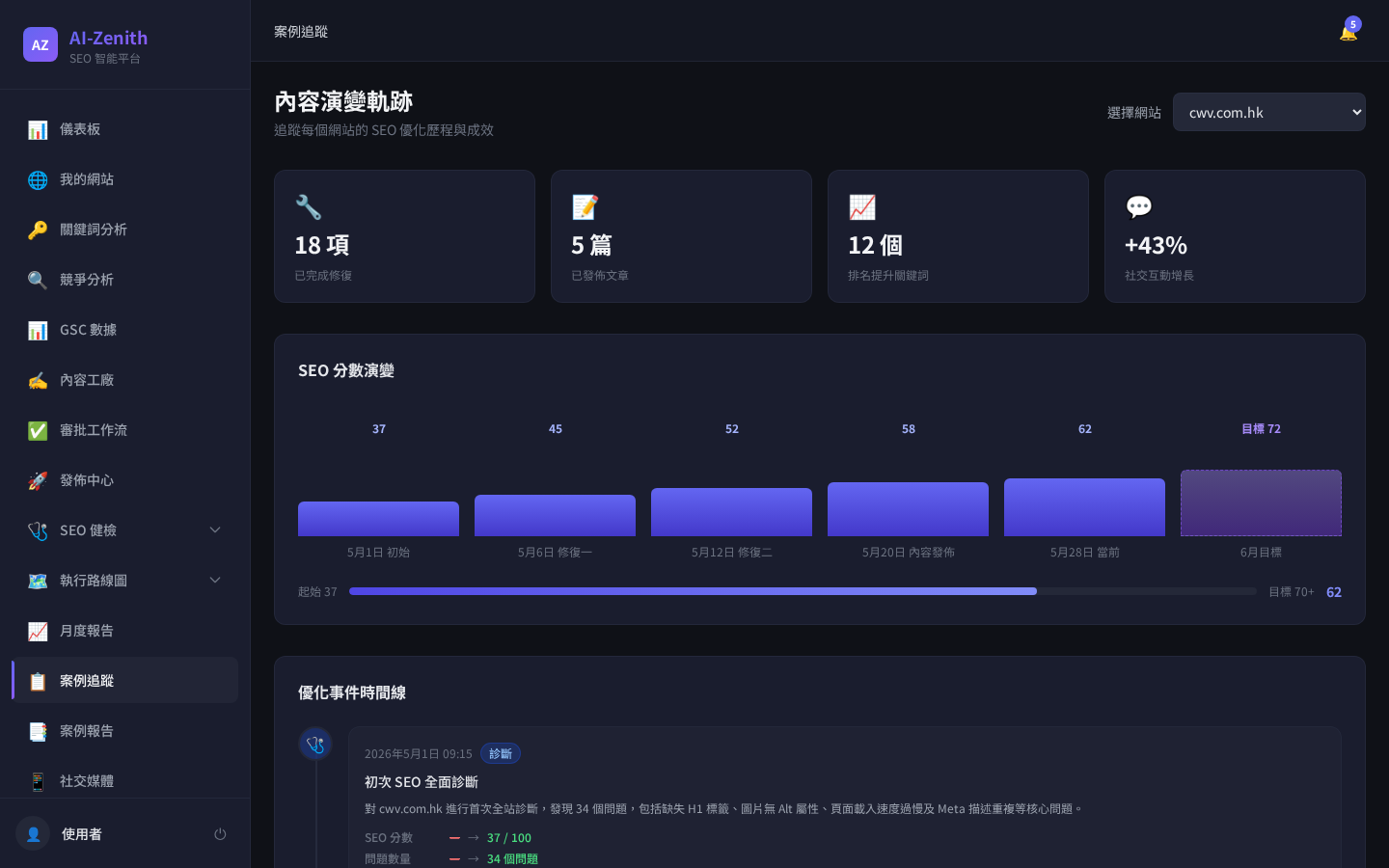The height and width of the screenshot is (868, 1389).
Task: Go to 儀表板 menu item
Action: point(124,129)
